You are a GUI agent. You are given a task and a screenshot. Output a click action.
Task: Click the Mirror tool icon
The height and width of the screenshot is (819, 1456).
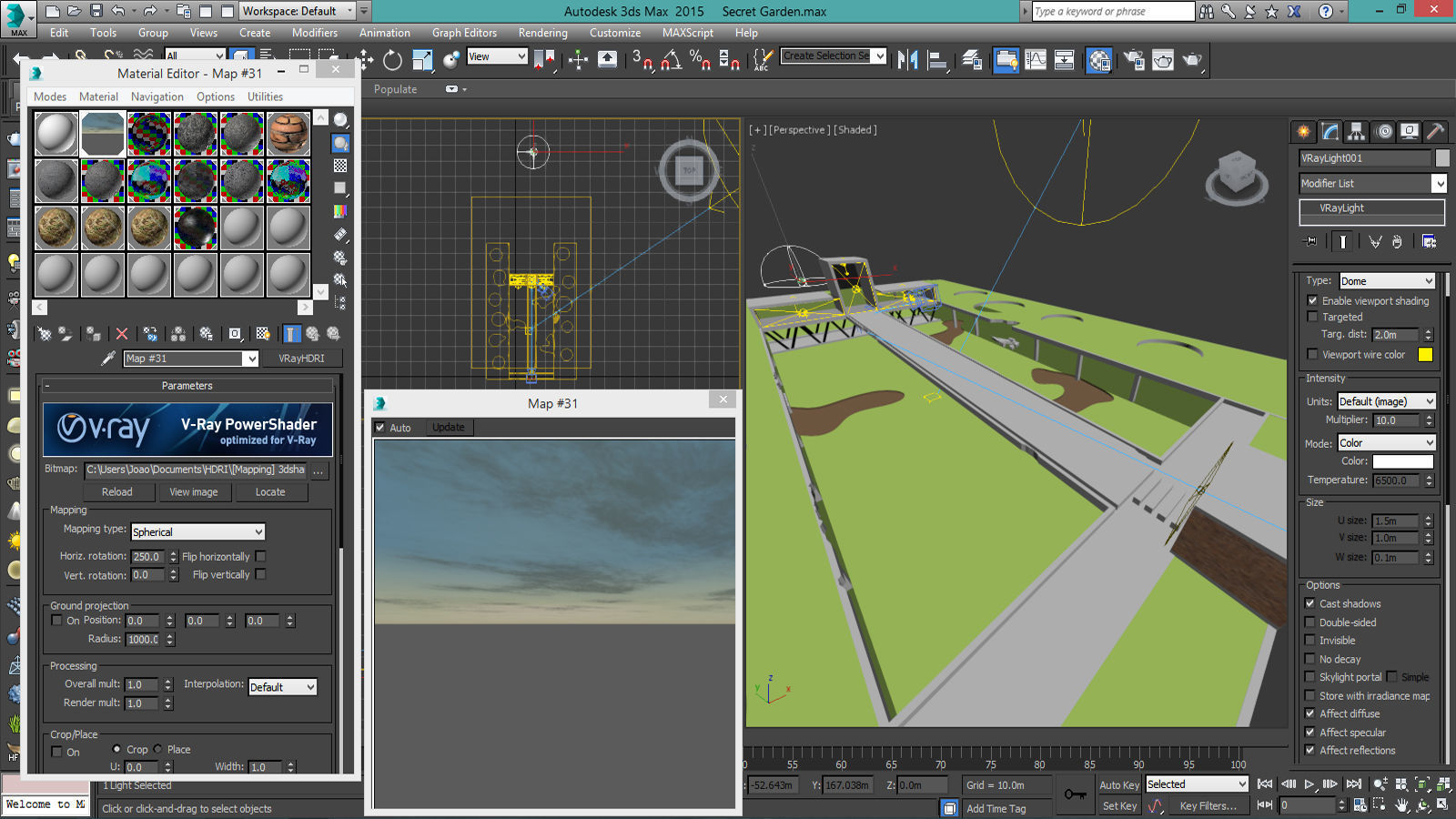pyautogui.click(x=907, y=60)
